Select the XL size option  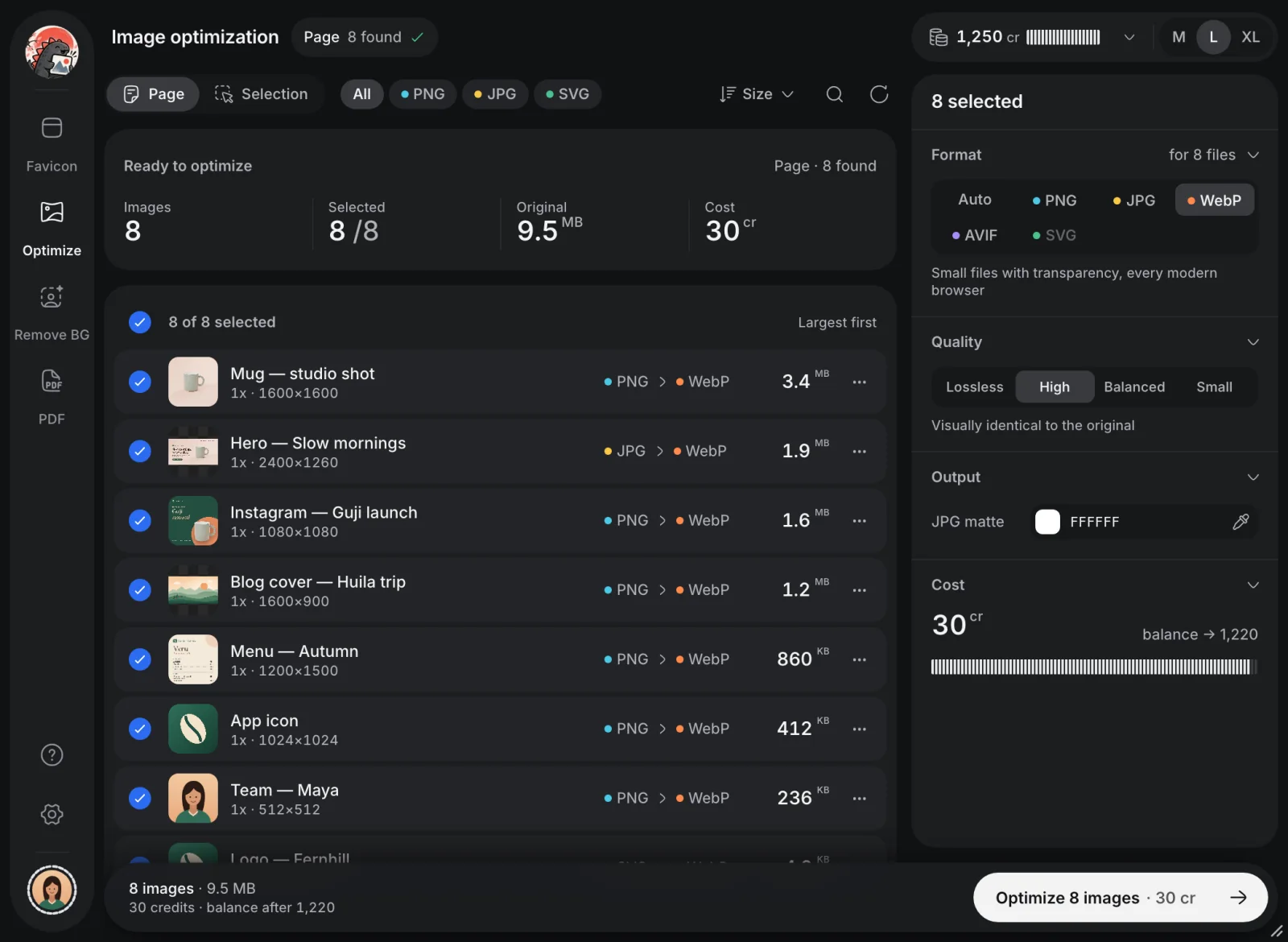click(1250, 37)
